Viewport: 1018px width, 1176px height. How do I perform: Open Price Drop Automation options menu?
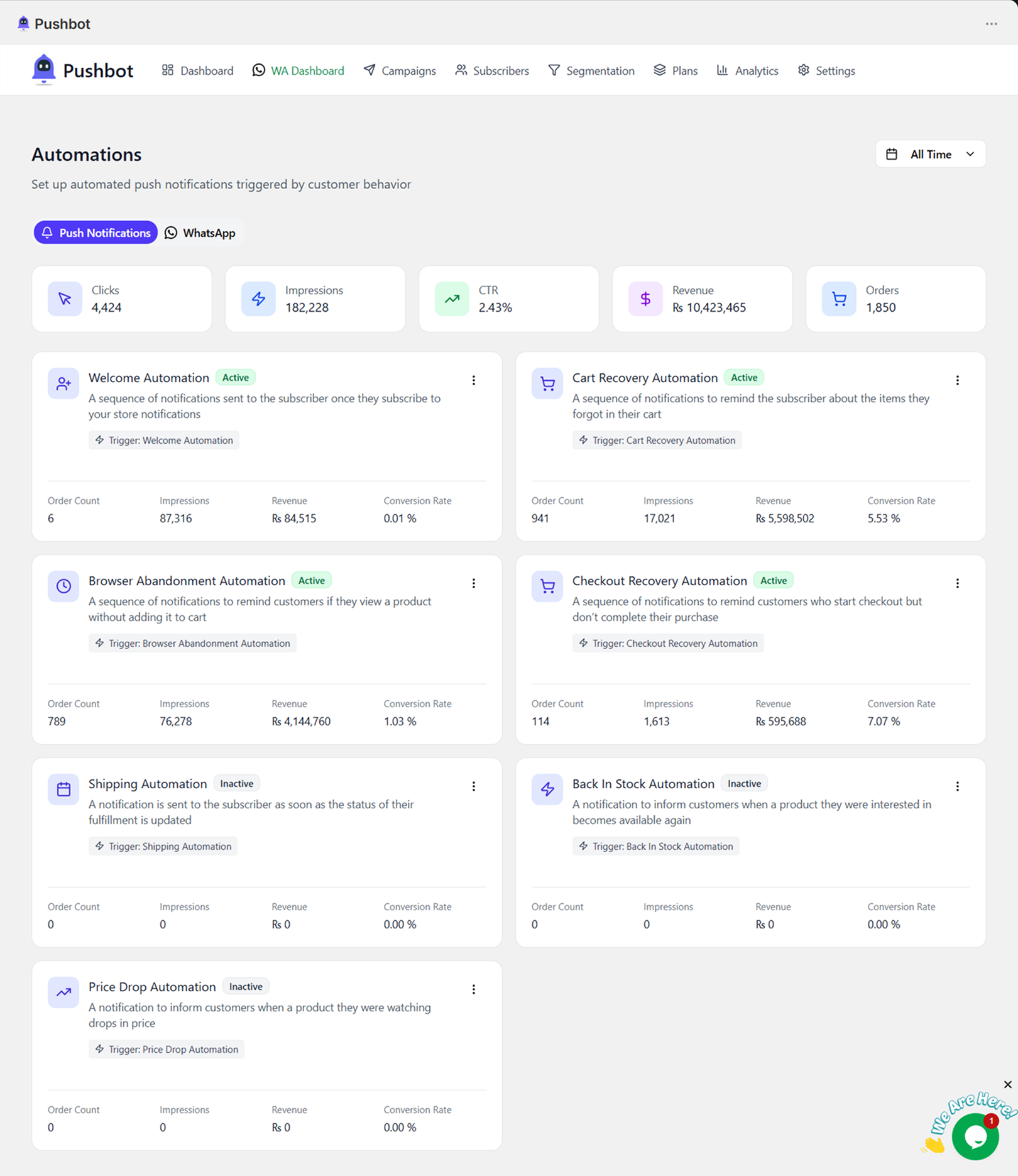474,989
